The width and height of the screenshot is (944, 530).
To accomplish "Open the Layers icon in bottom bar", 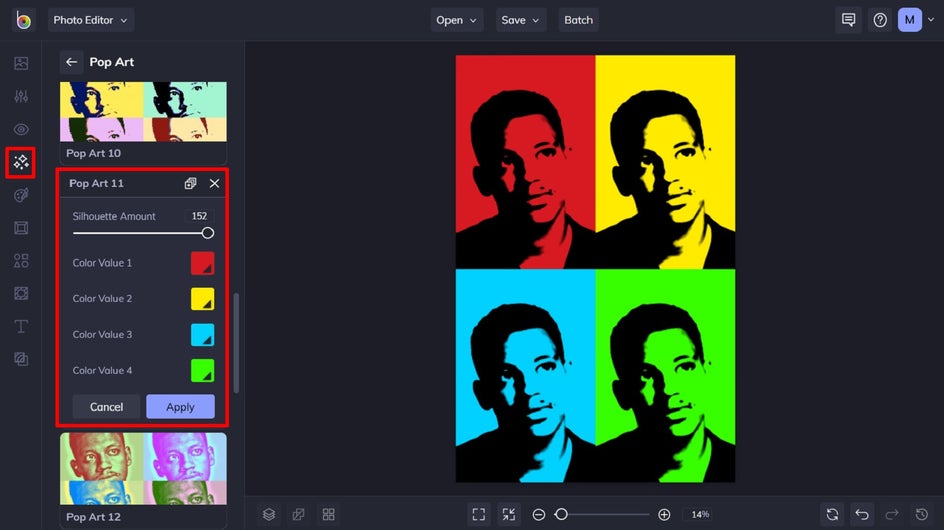I will pyautogui.click(x=269, y=514).
